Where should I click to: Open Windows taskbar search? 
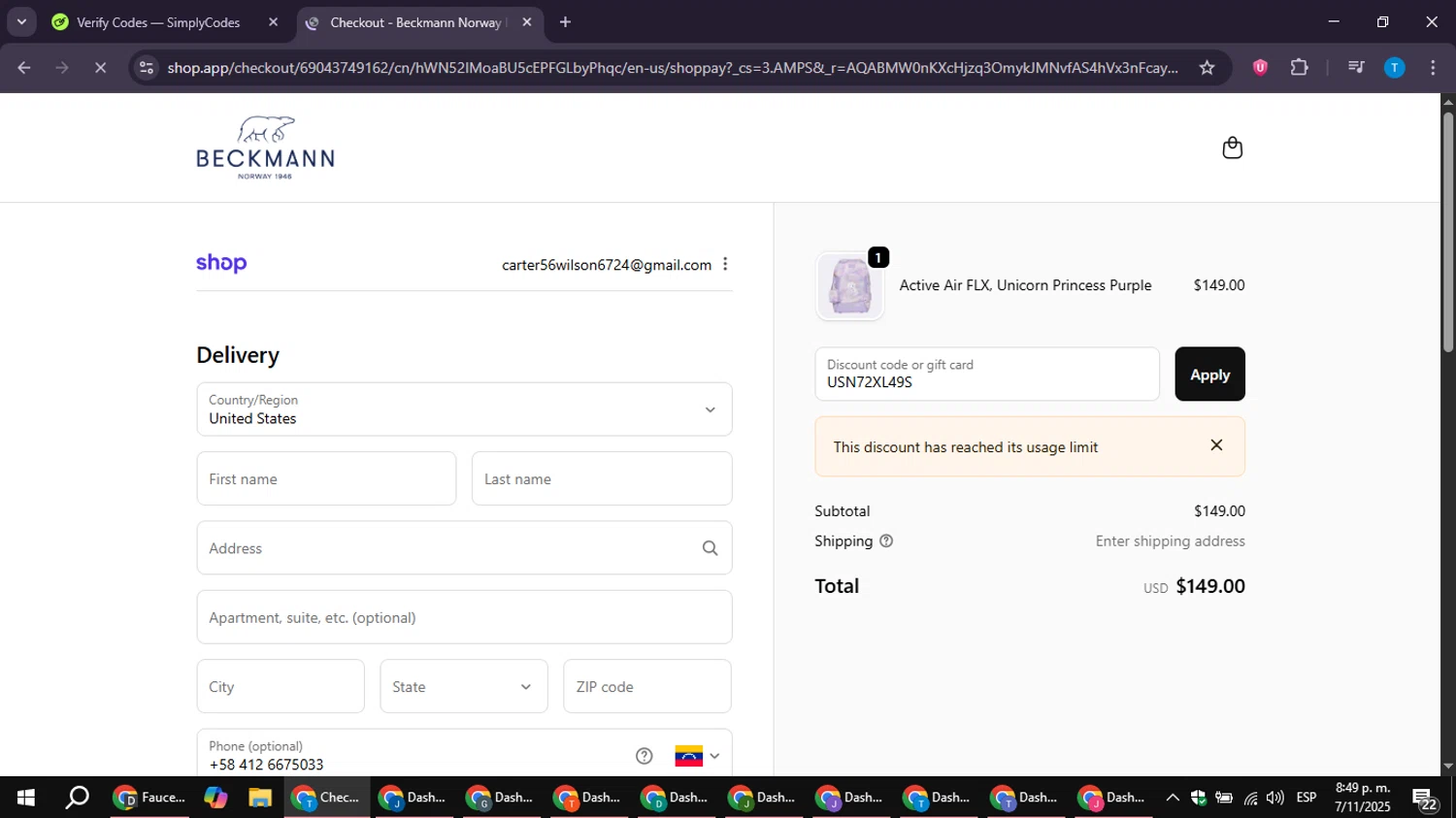tap(77, 798)
